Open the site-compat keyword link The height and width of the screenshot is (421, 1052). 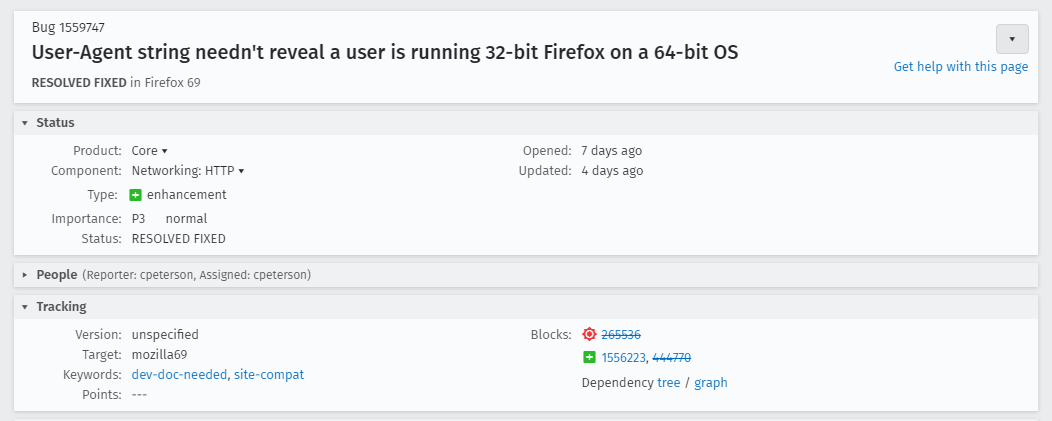tap(269, 375)
